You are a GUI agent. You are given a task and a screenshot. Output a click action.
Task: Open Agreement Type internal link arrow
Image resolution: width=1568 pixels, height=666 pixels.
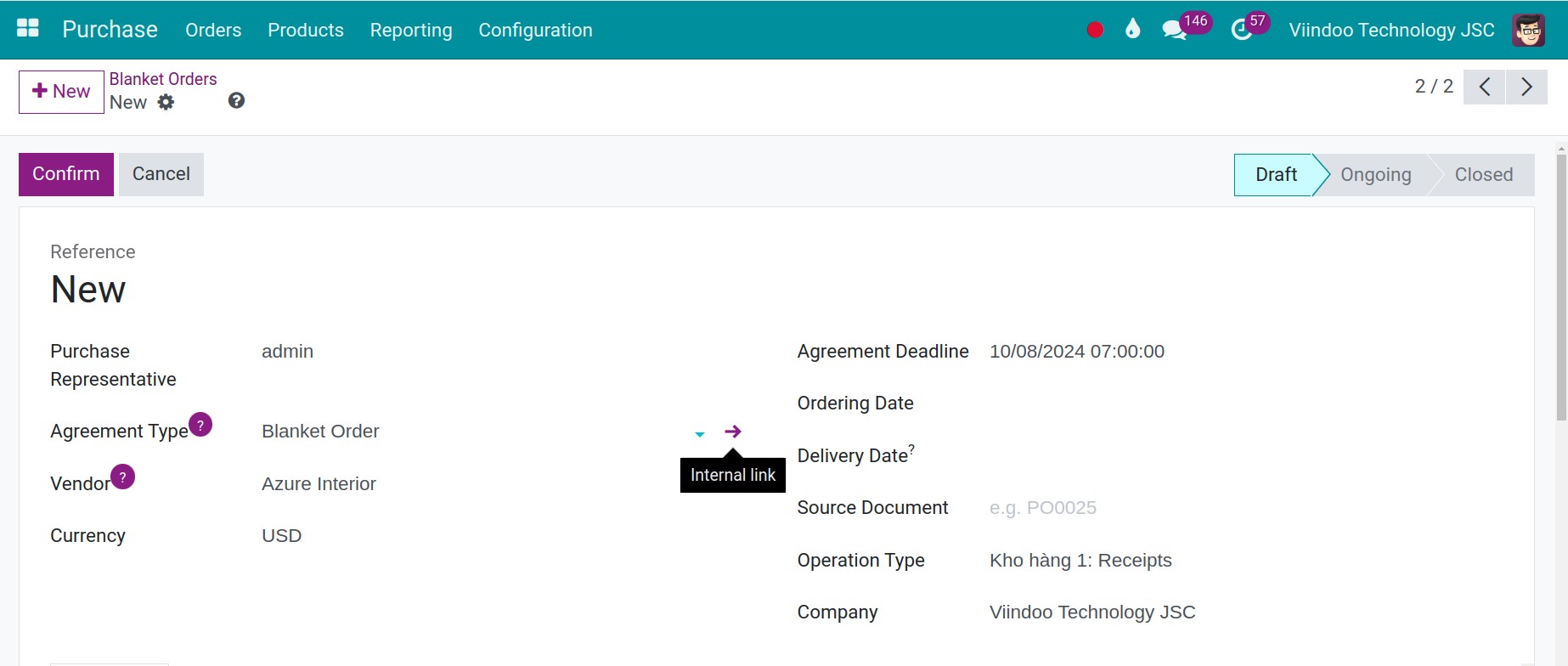[733, 432]
